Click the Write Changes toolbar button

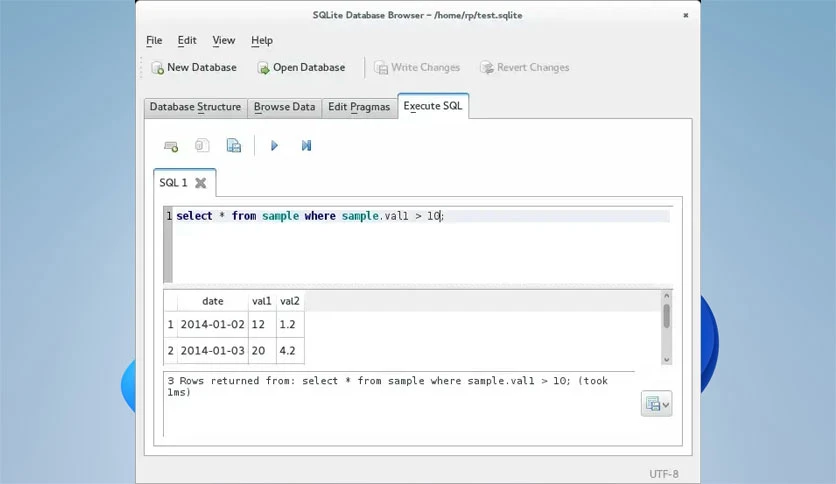pos(417,68)
